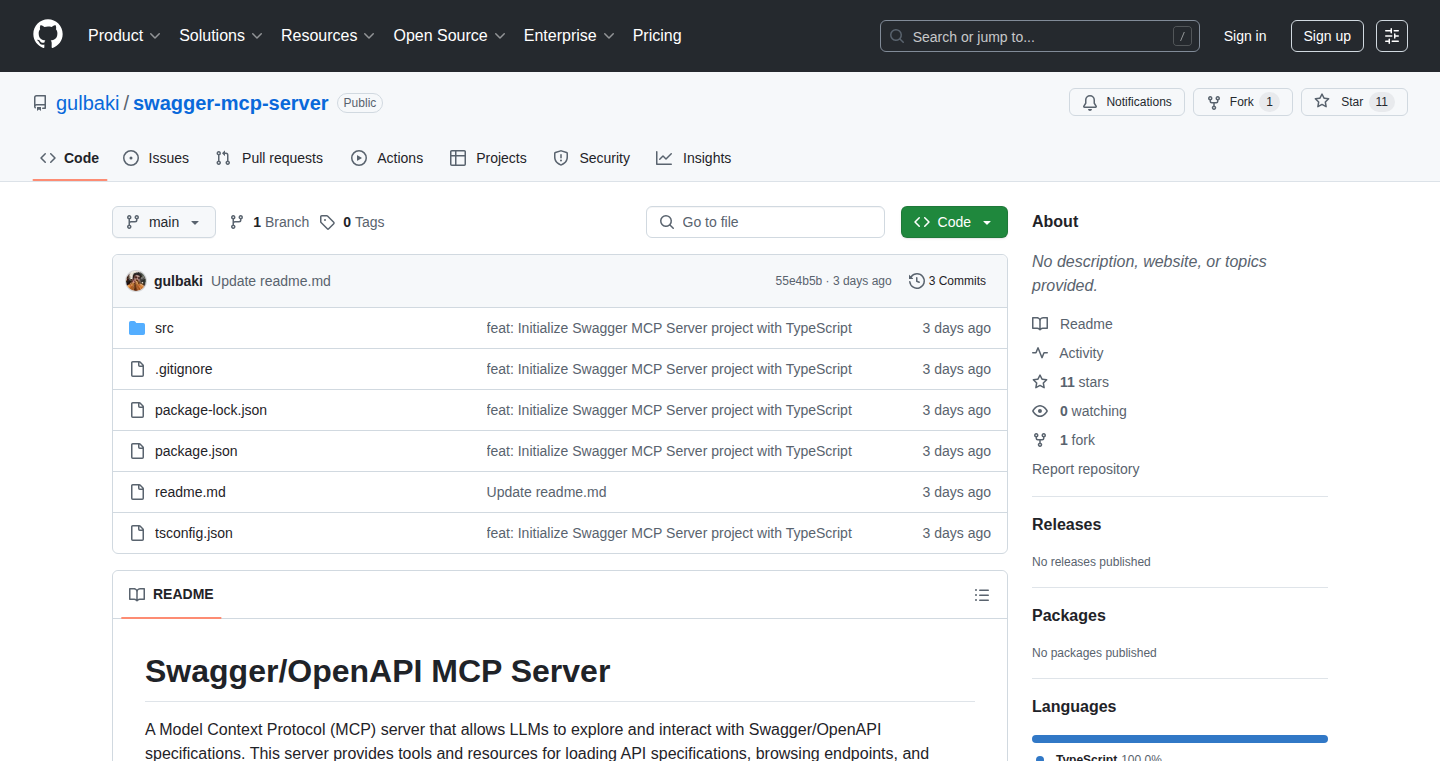Viewport: 1440px width, 761px height.
Task: Click the search magnifier icon in header
Action: (897, 37)
